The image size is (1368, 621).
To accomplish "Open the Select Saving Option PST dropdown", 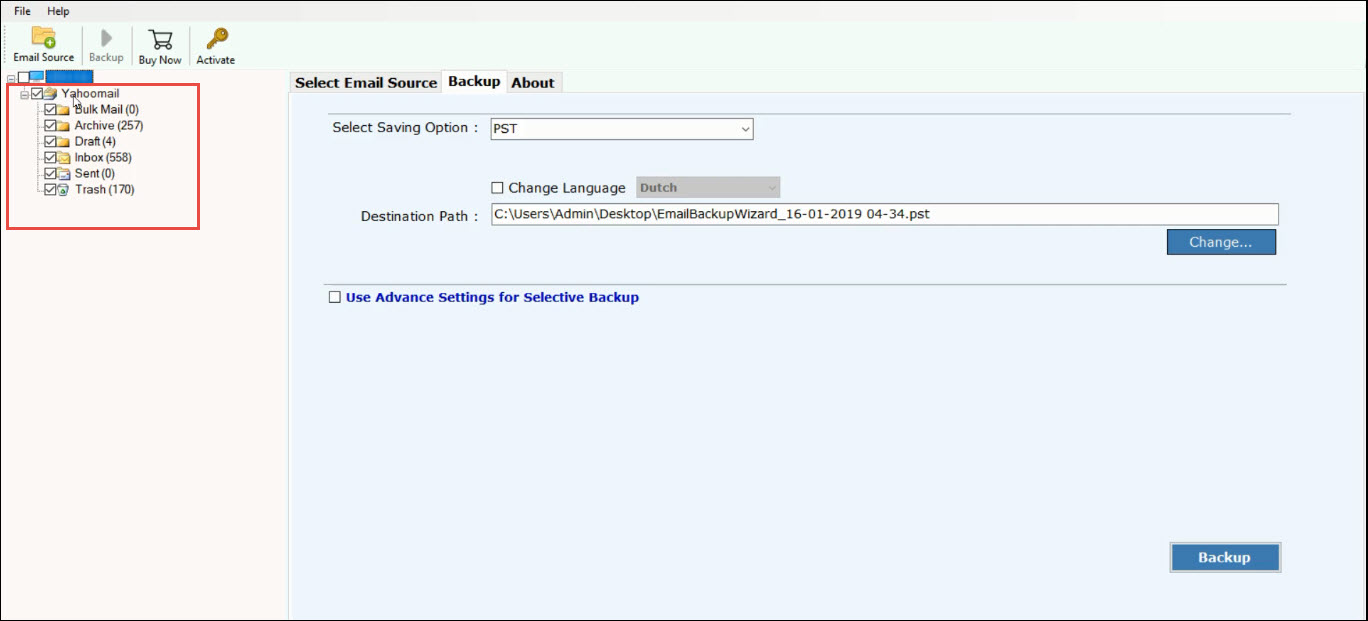I will point(622,128).
